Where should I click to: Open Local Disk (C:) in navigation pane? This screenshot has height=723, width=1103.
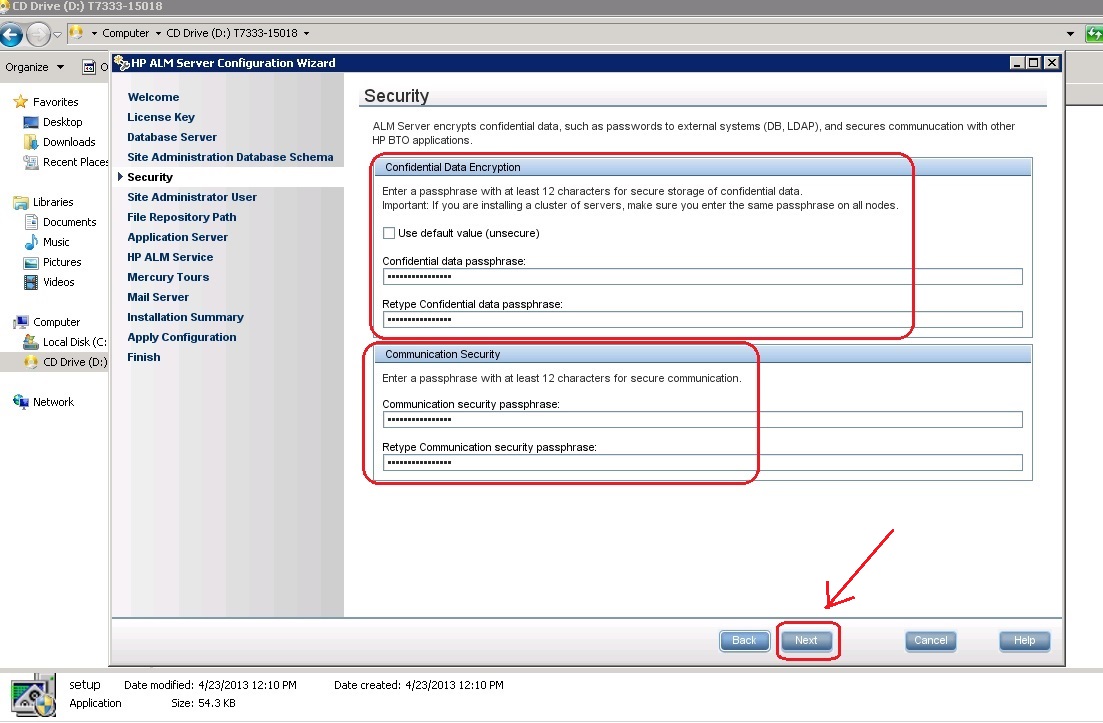[x=75, y=342]
